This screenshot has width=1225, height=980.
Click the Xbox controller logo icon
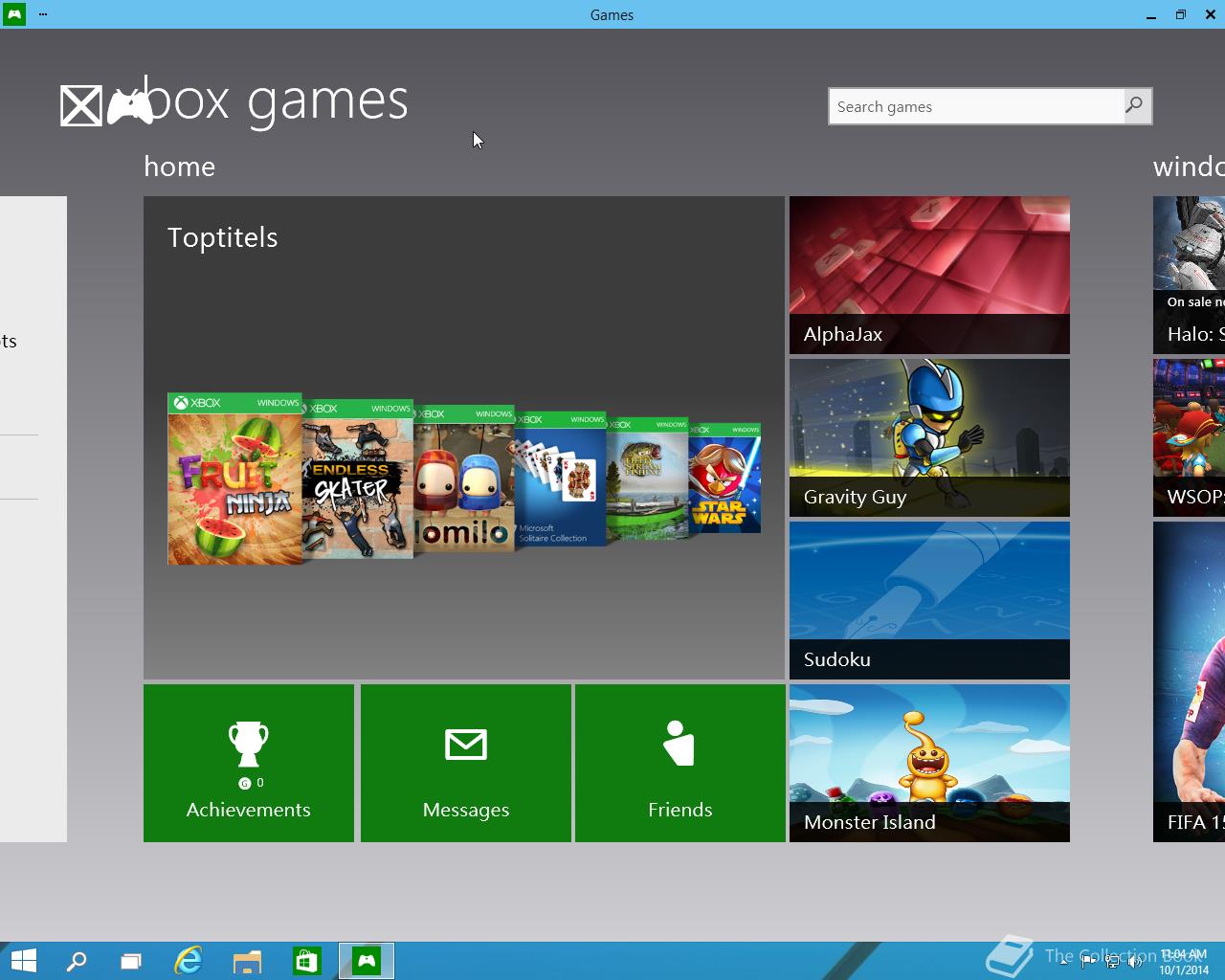pyautogui.click(x=130, y=105)
